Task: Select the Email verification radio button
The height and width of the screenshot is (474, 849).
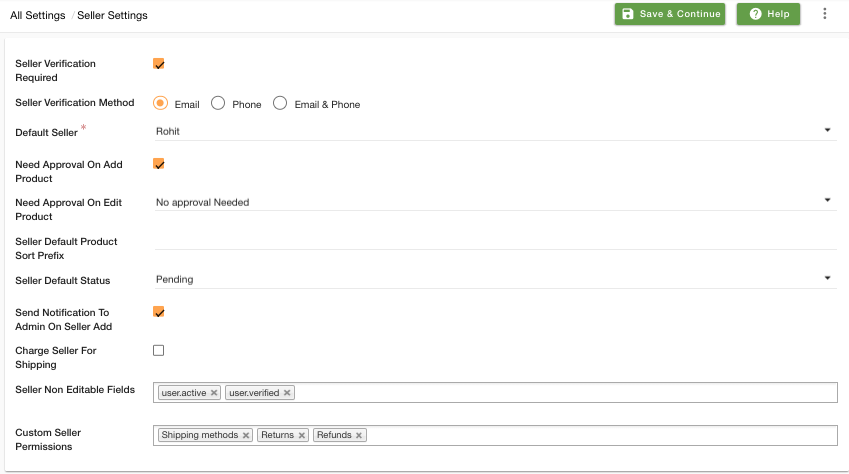Action: [x=160, y=103]
